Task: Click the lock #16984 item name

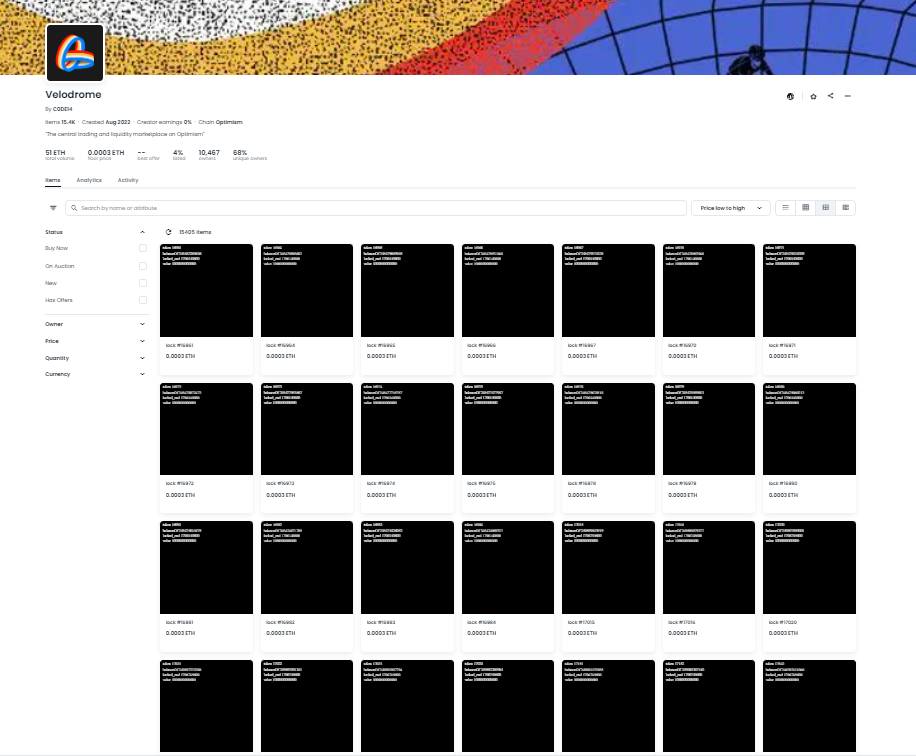Action: click(x=481, y=622)
